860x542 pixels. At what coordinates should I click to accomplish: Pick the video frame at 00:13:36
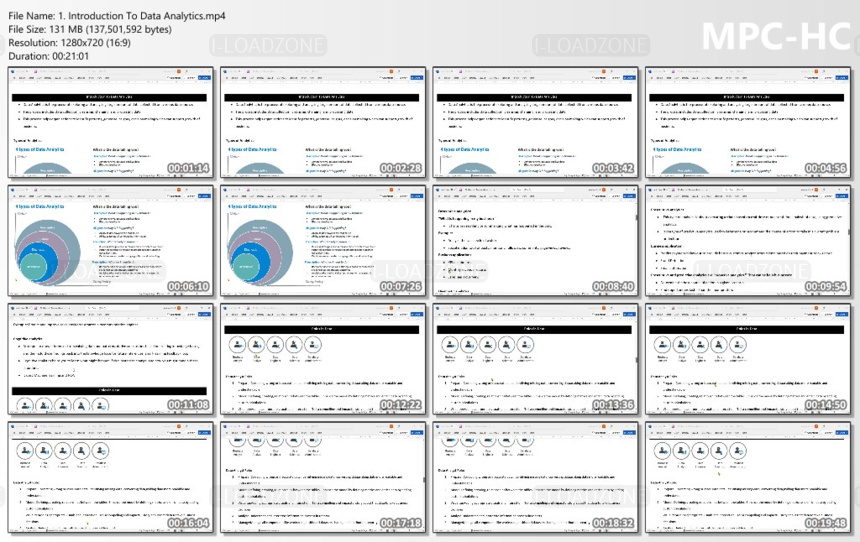click(535, 360)
